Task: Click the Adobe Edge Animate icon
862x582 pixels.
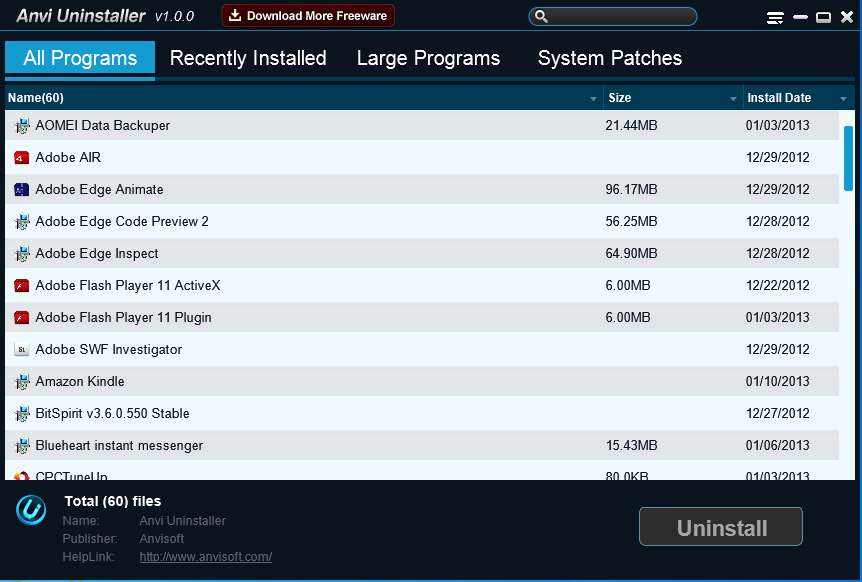Action: [x=21, y=190]
